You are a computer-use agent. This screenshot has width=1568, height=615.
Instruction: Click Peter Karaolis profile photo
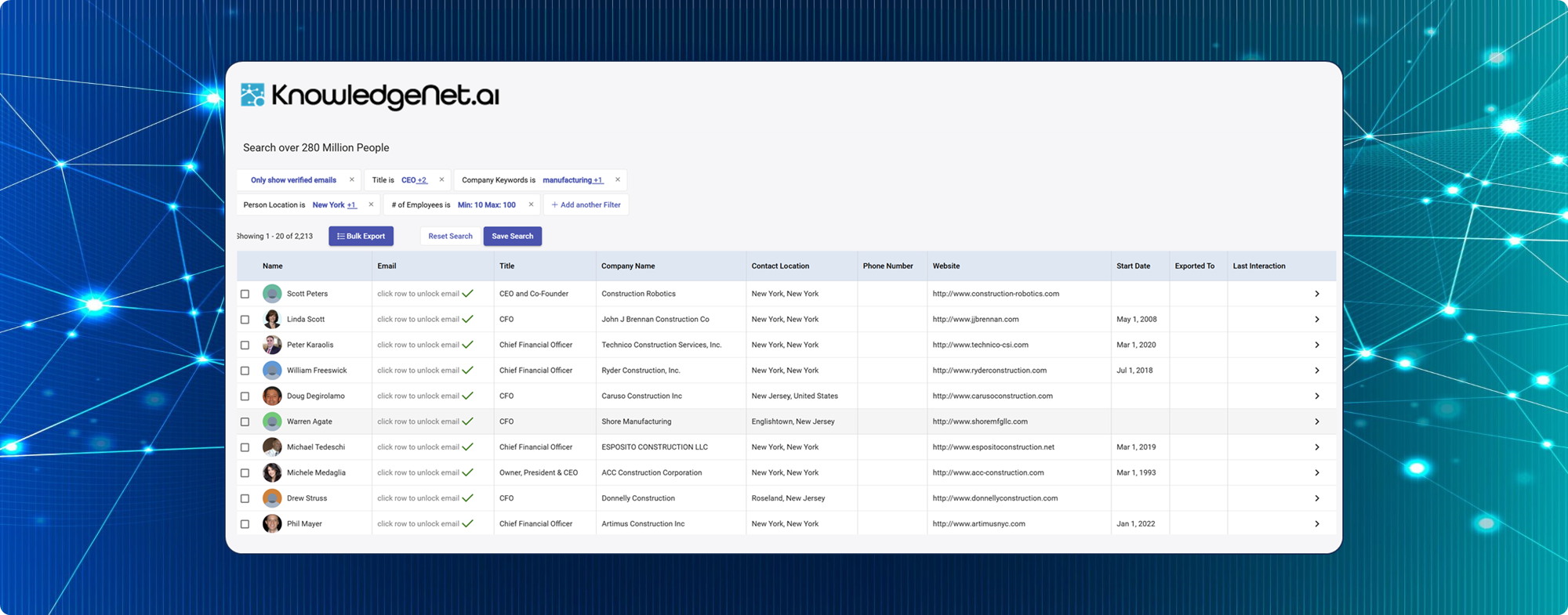[272, 345]
